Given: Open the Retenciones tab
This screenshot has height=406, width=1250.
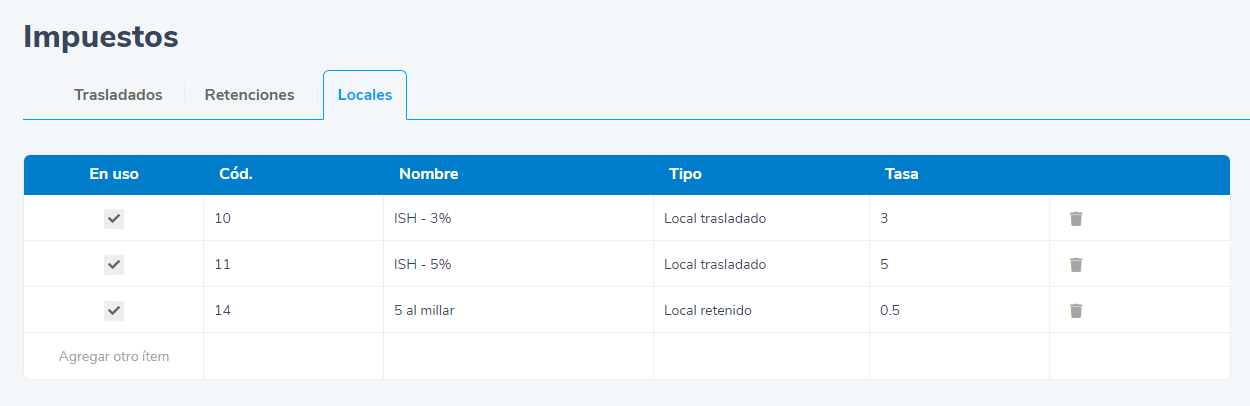Looking at the screenshot, I should click(249, 95).
